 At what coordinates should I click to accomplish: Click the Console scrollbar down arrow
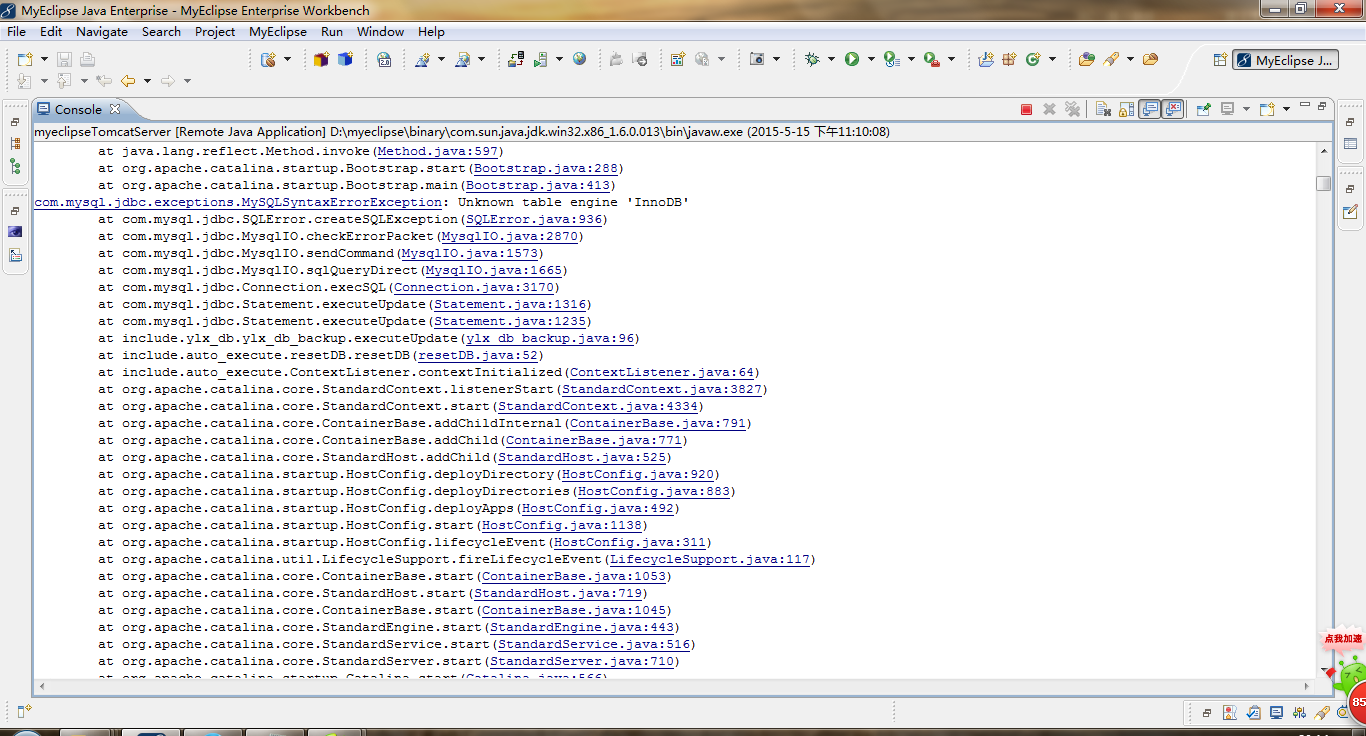pos(1323,668)
